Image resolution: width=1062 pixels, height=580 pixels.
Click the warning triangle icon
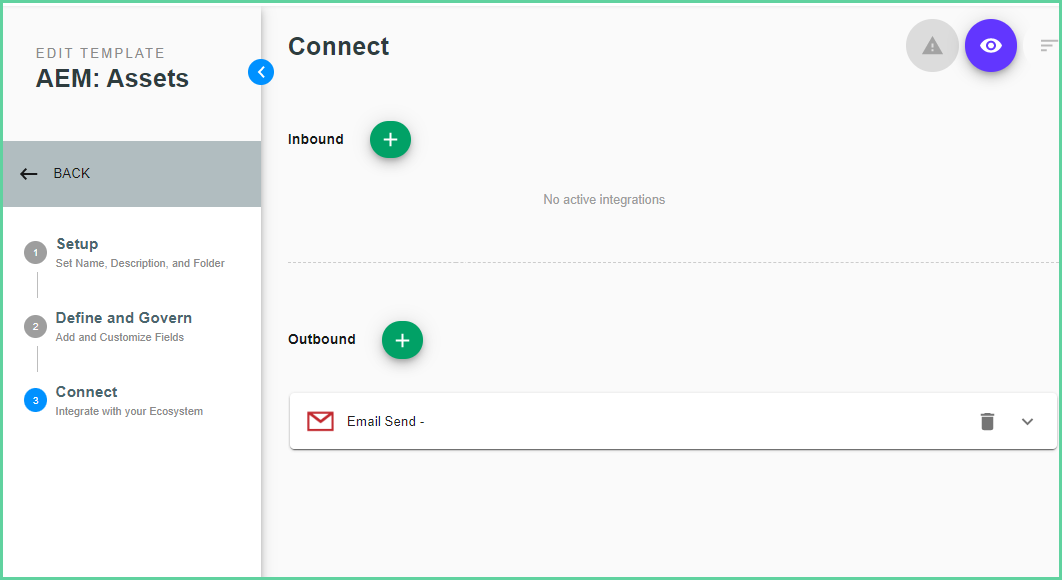click(932, 45)
